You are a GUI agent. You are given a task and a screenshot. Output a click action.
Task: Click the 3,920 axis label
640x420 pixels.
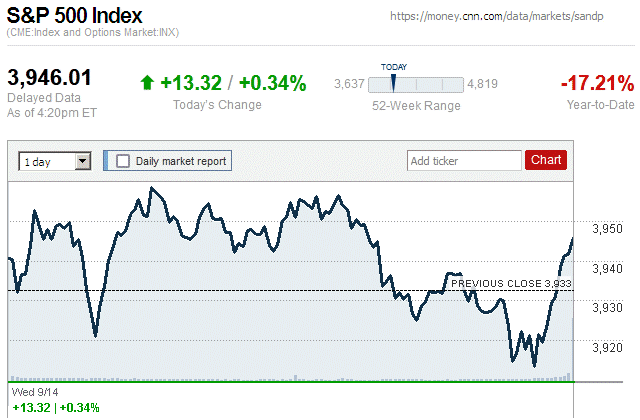click(x=608, y=347)
